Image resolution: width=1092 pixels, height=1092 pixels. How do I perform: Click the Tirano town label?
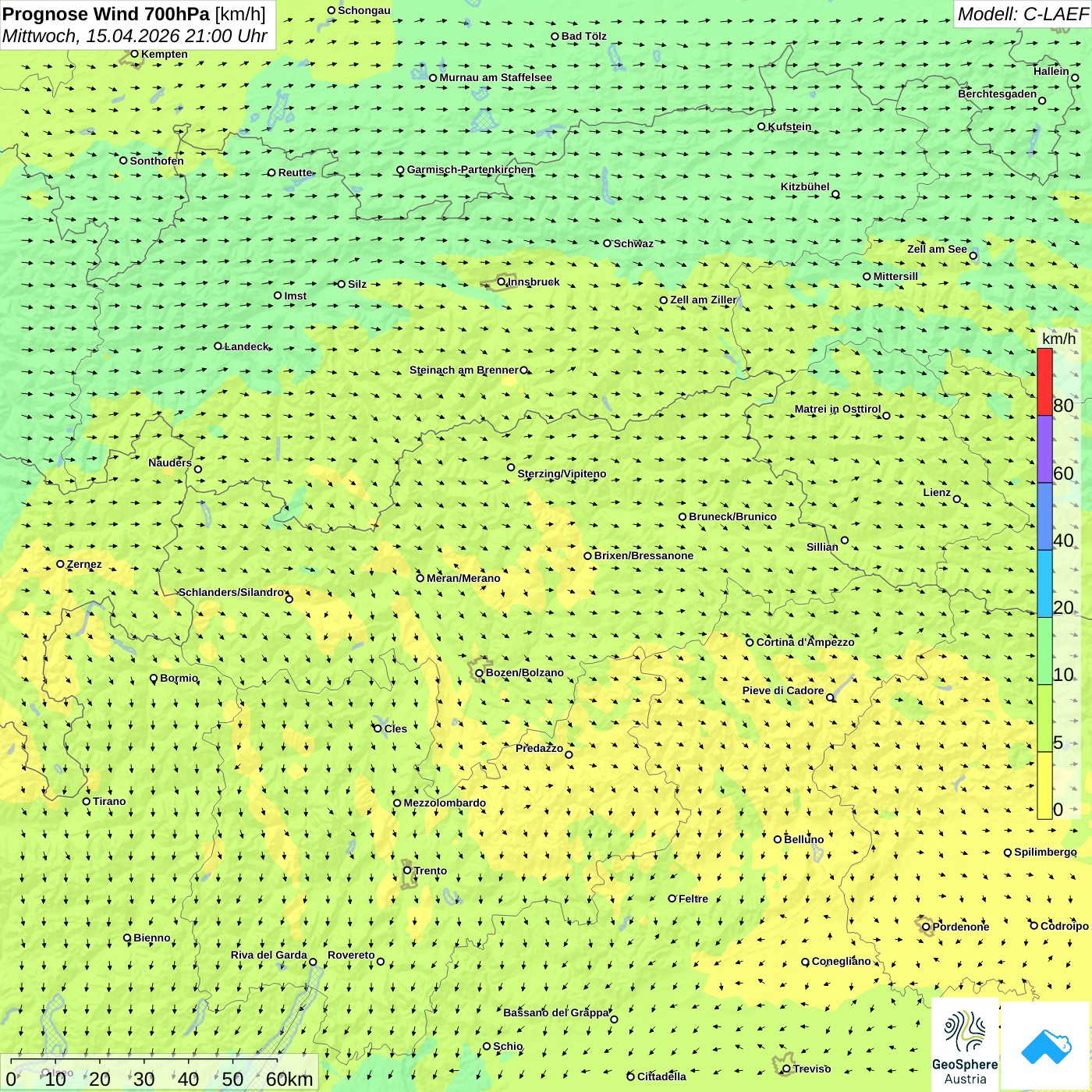coord(109,801)
